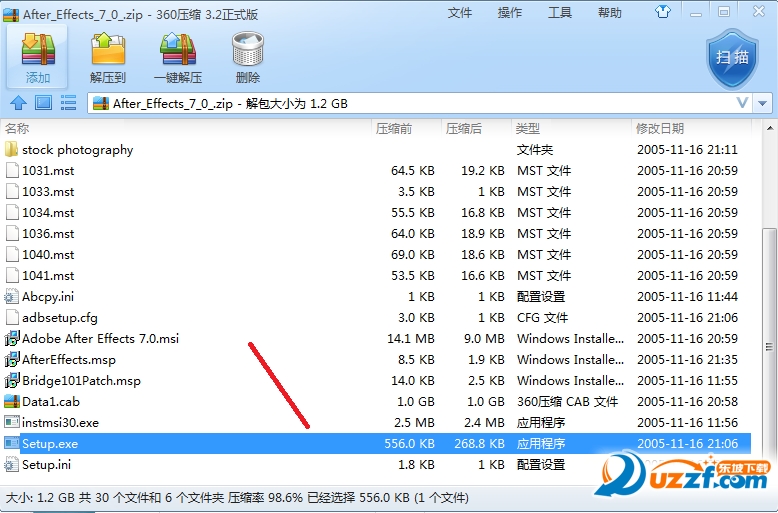Click the 扫描 scan shield button
The image size is (778, 513).
tap(732, 59)
